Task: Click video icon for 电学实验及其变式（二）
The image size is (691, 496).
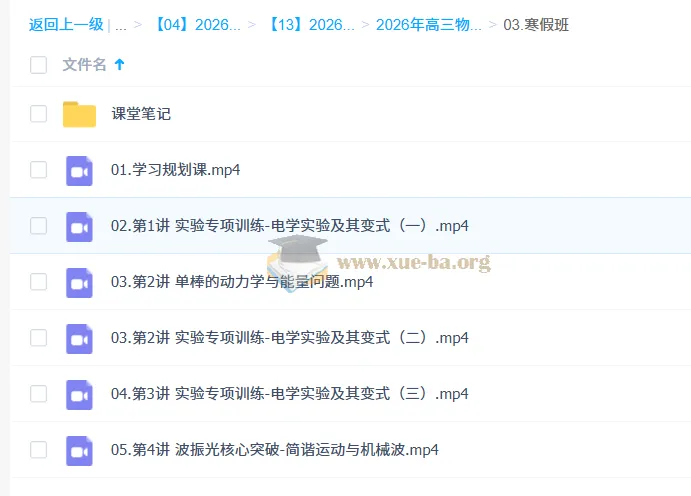Action: click(x=79, y=338)
